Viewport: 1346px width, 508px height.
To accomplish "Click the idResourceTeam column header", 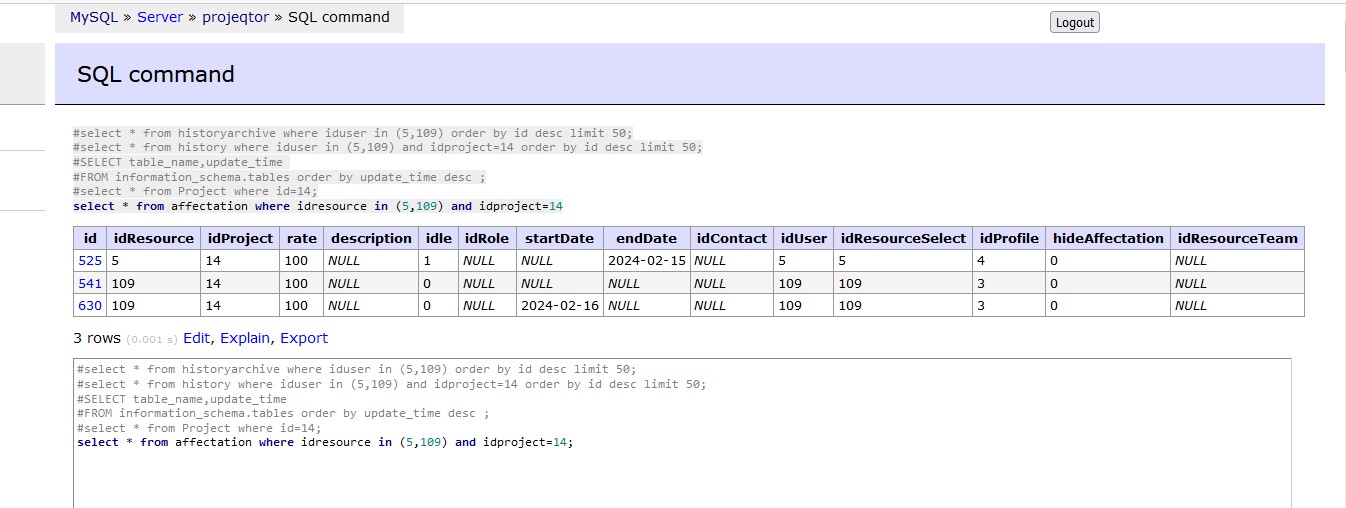I will point(1237,238).
